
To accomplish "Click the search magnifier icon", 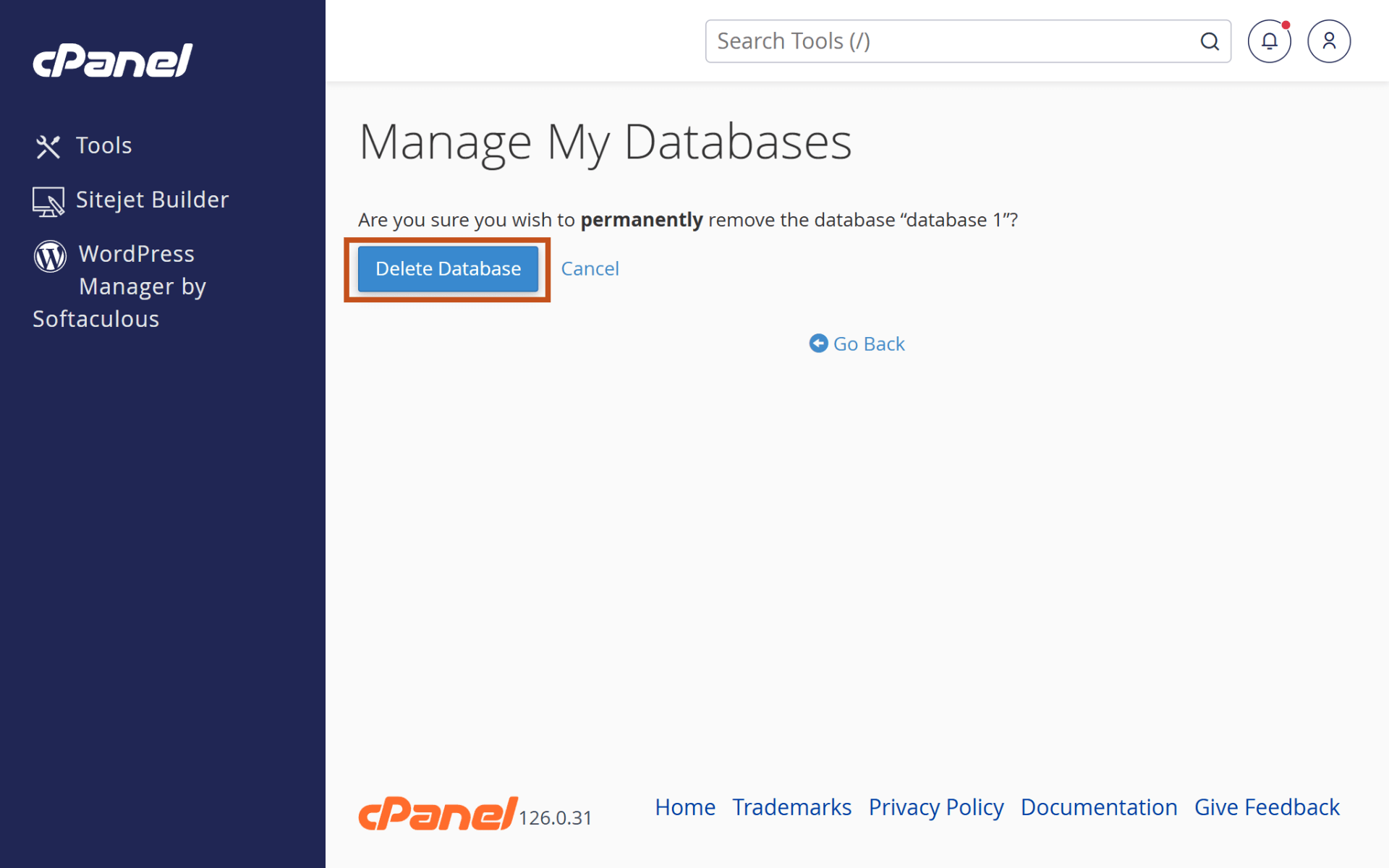I will pos(1210,41).
